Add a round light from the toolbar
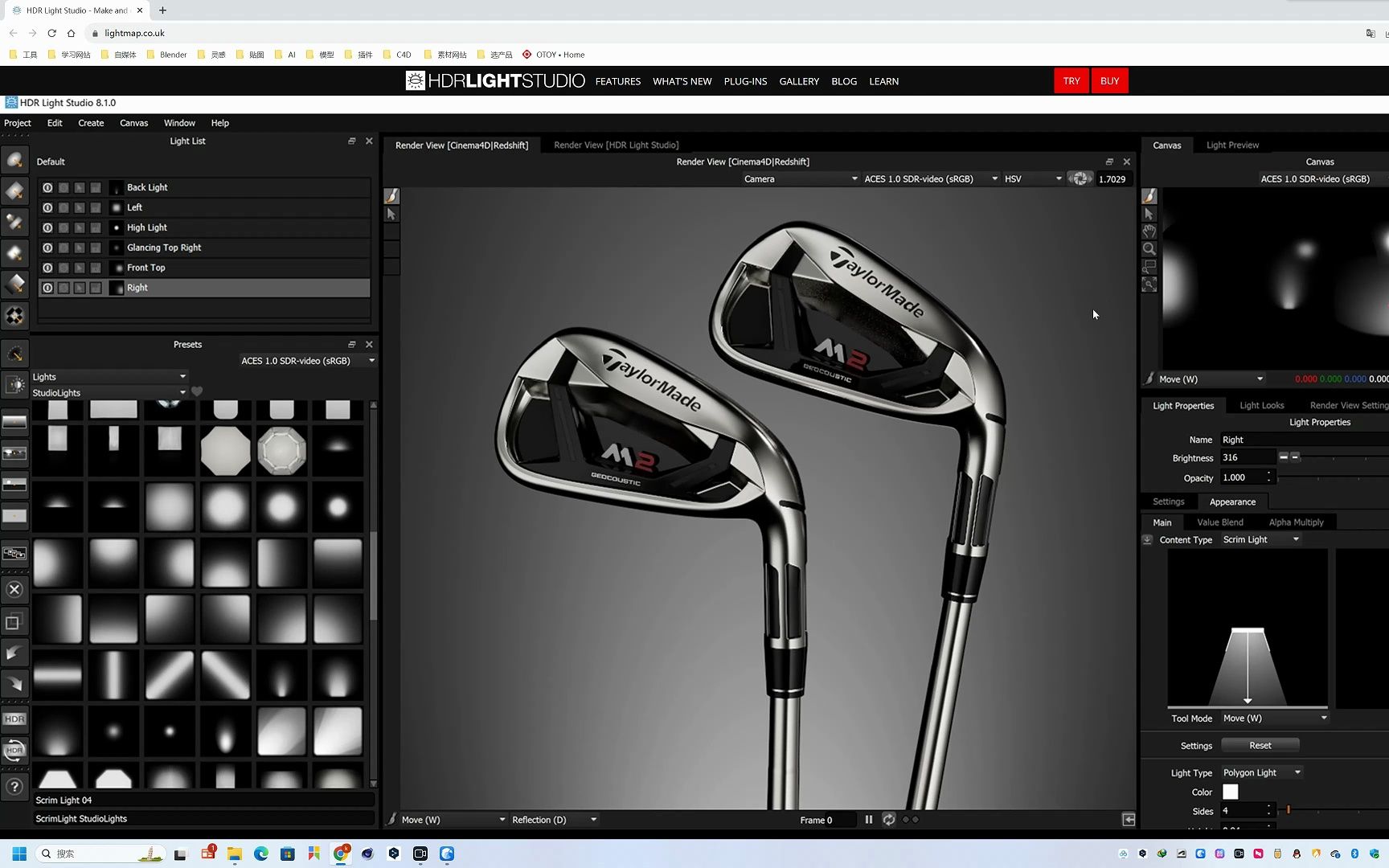Screen dimensions: 1389x868 [x=14, y=160]
